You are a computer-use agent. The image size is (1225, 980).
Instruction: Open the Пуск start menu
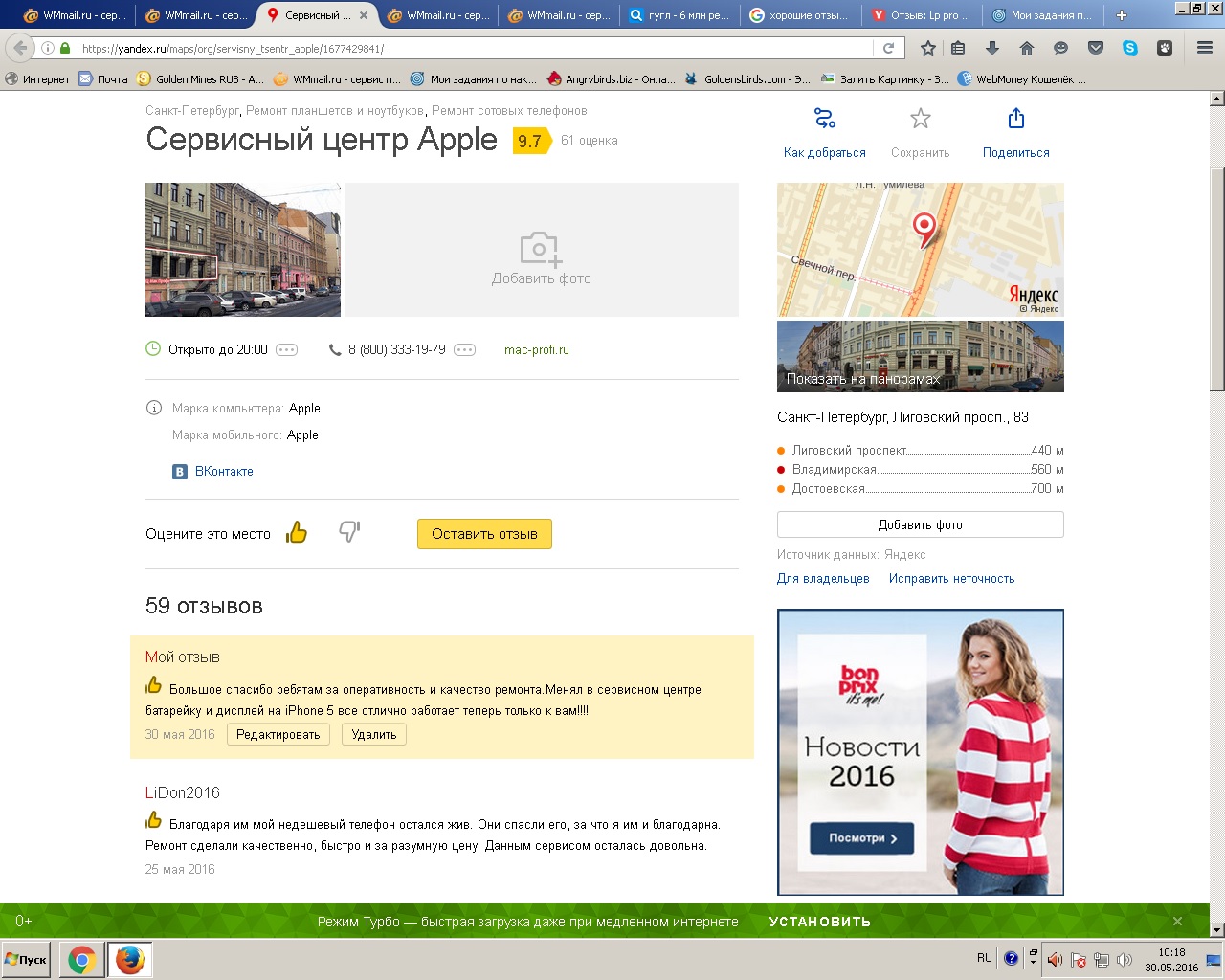(27, 960)
